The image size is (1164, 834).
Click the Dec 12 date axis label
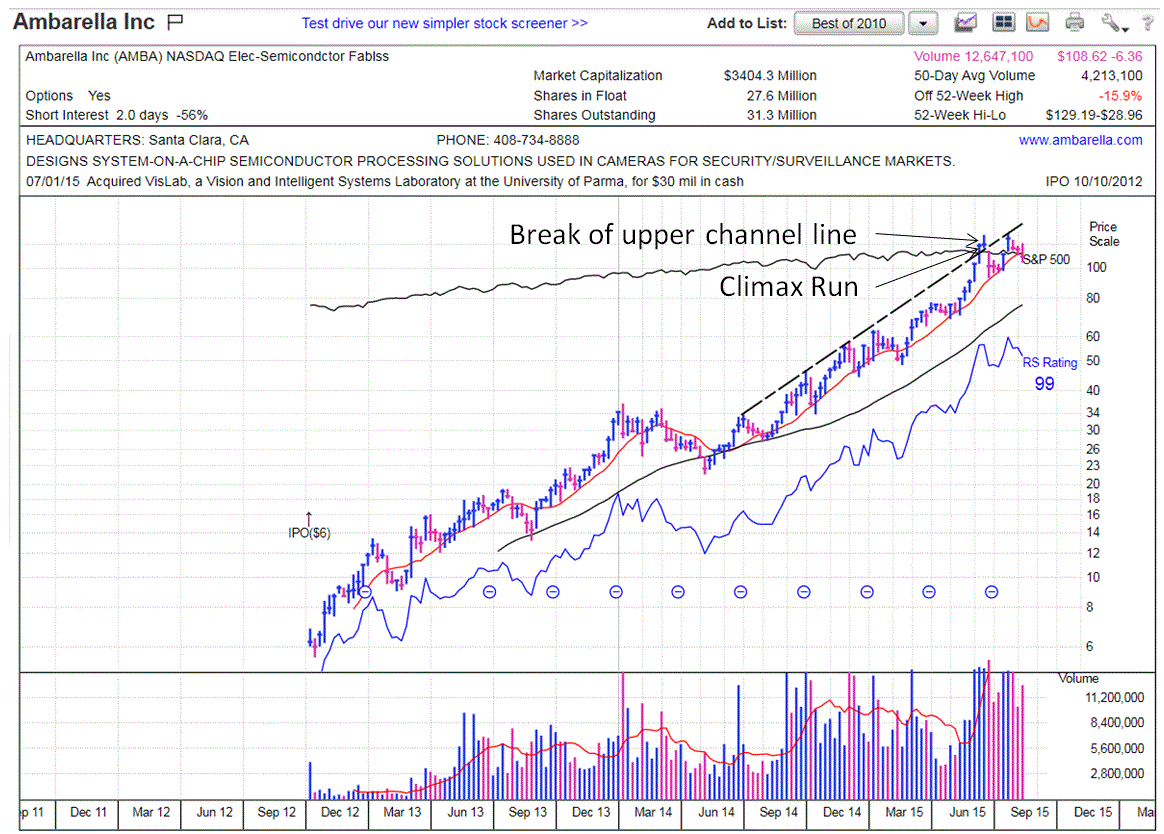[340, 812]
